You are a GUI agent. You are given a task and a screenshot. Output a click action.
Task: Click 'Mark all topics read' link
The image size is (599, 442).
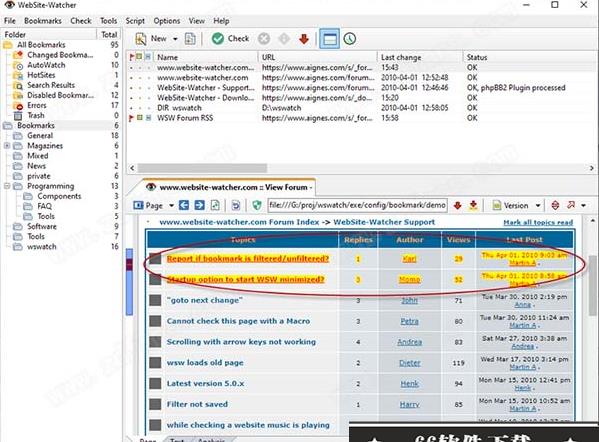pos(538,222)
